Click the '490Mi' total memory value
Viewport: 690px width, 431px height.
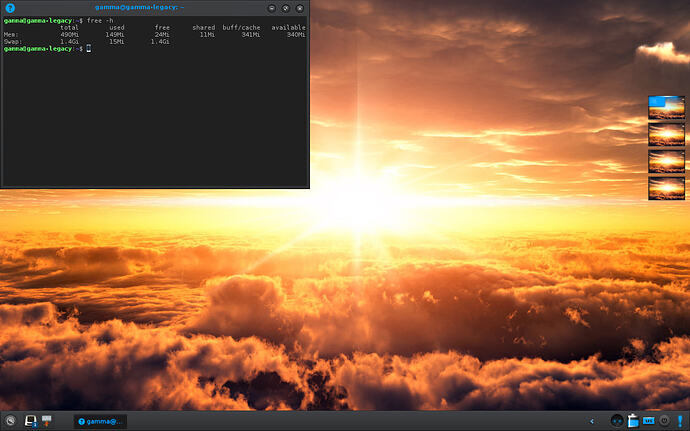(70, 34)
